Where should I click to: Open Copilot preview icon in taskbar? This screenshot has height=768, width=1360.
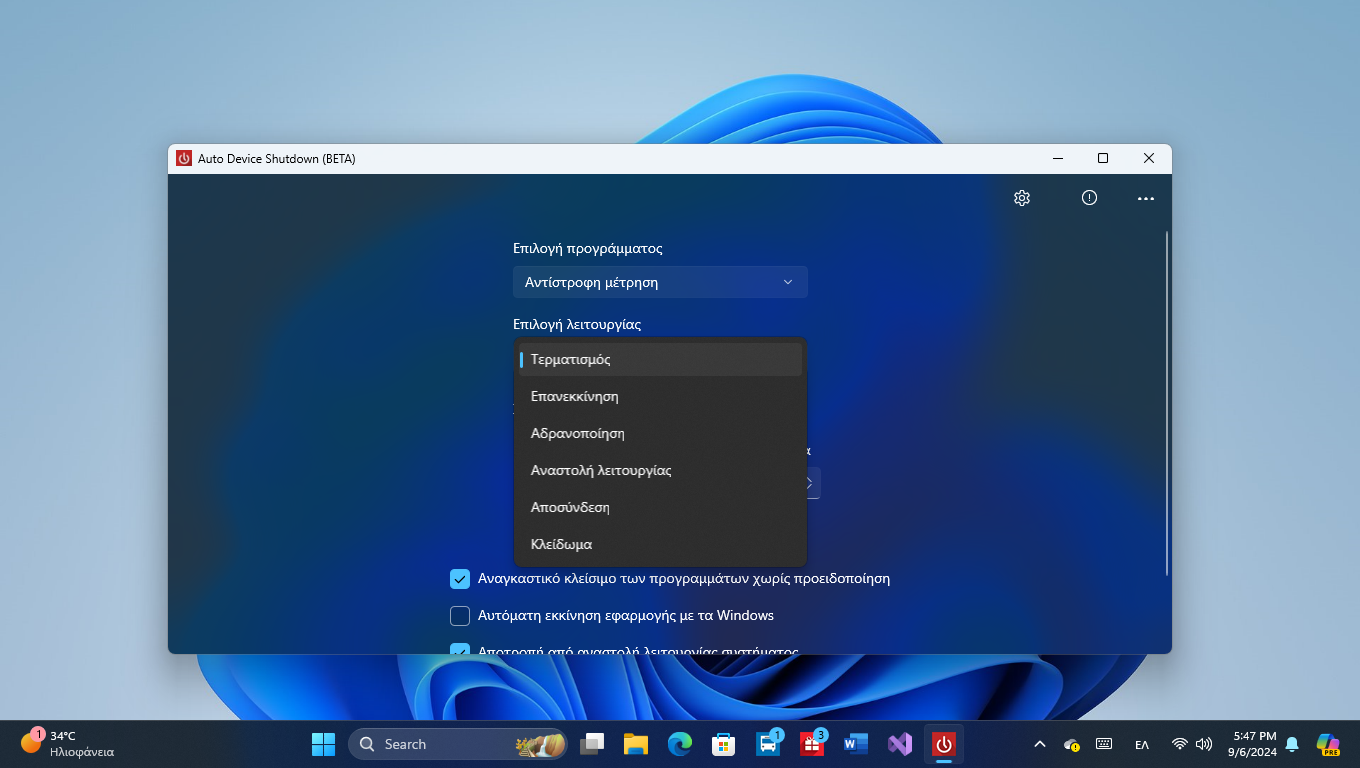pos(1328,744)
